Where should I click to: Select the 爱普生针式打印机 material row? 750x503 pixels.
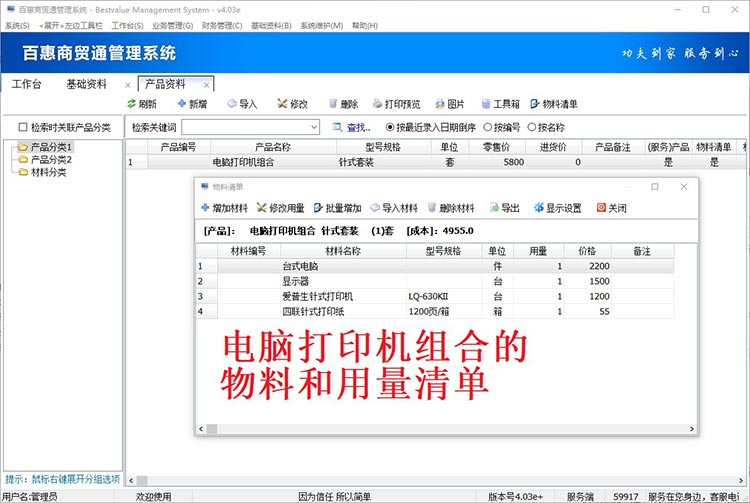click(435, 296)
